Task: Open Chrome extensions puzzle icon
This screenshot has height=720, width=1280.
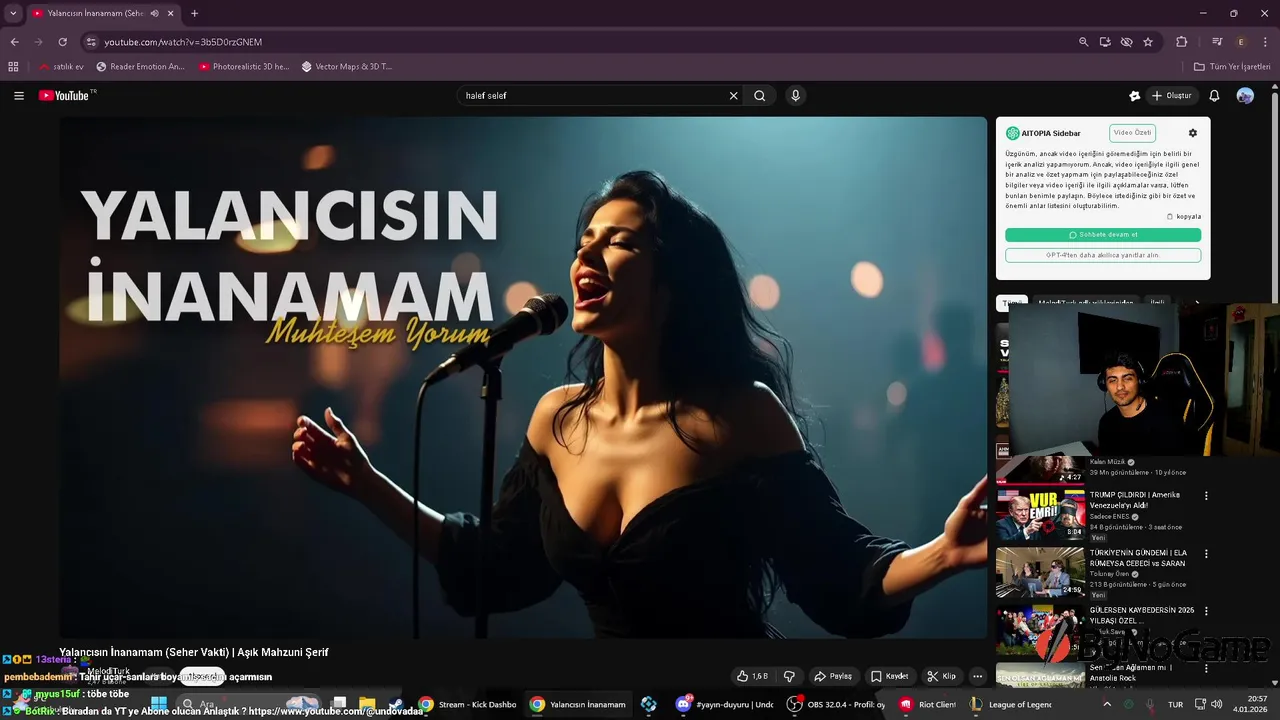Action: coord(1182,42)
